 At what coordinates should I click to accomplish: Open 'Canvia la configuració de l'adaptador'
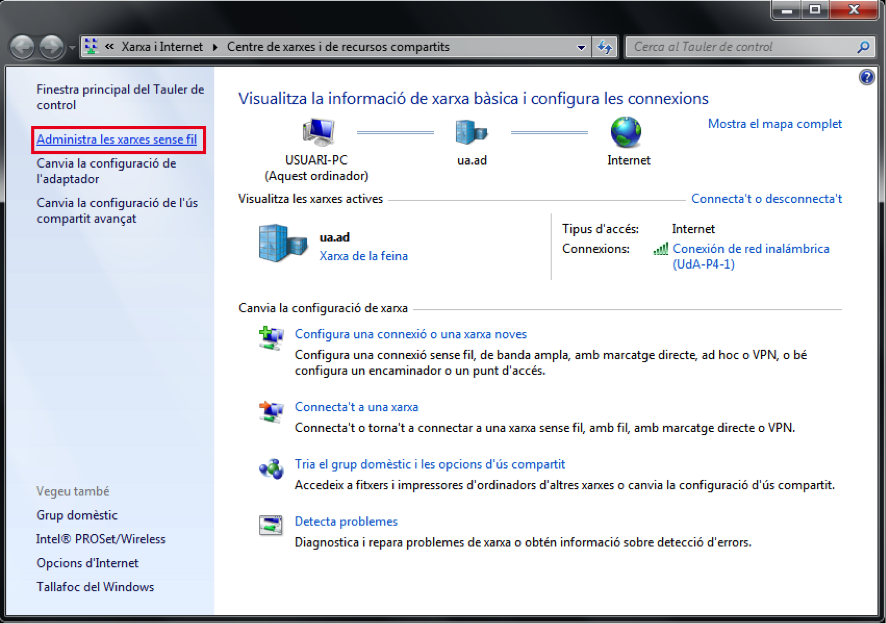[x=106, y=171]
